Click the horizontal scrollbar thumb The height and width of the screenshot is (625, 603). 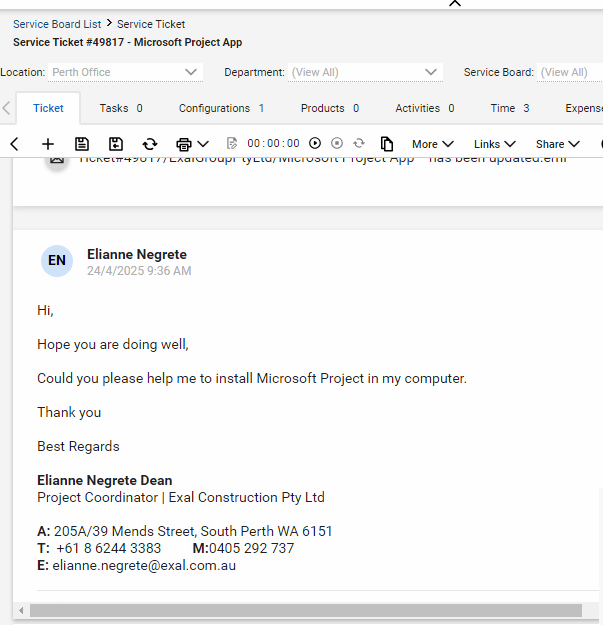(306, 610)
